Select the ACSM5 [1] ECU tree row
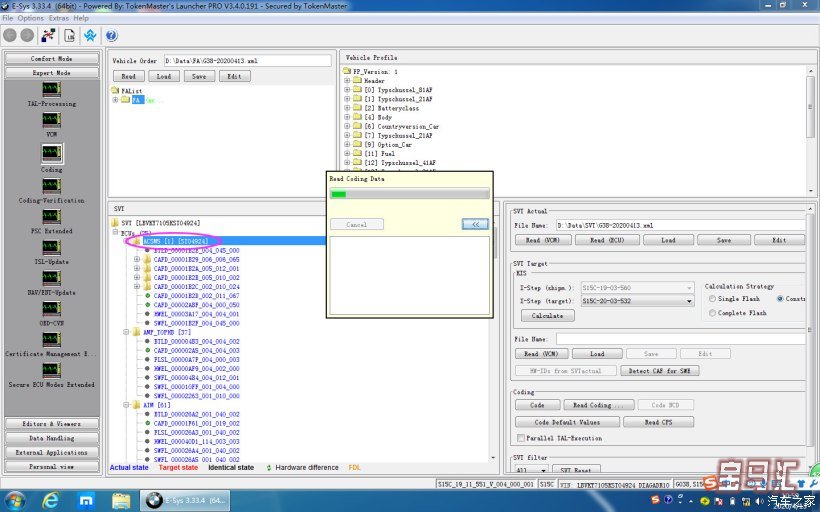820x512 pixels. (176, 241)
